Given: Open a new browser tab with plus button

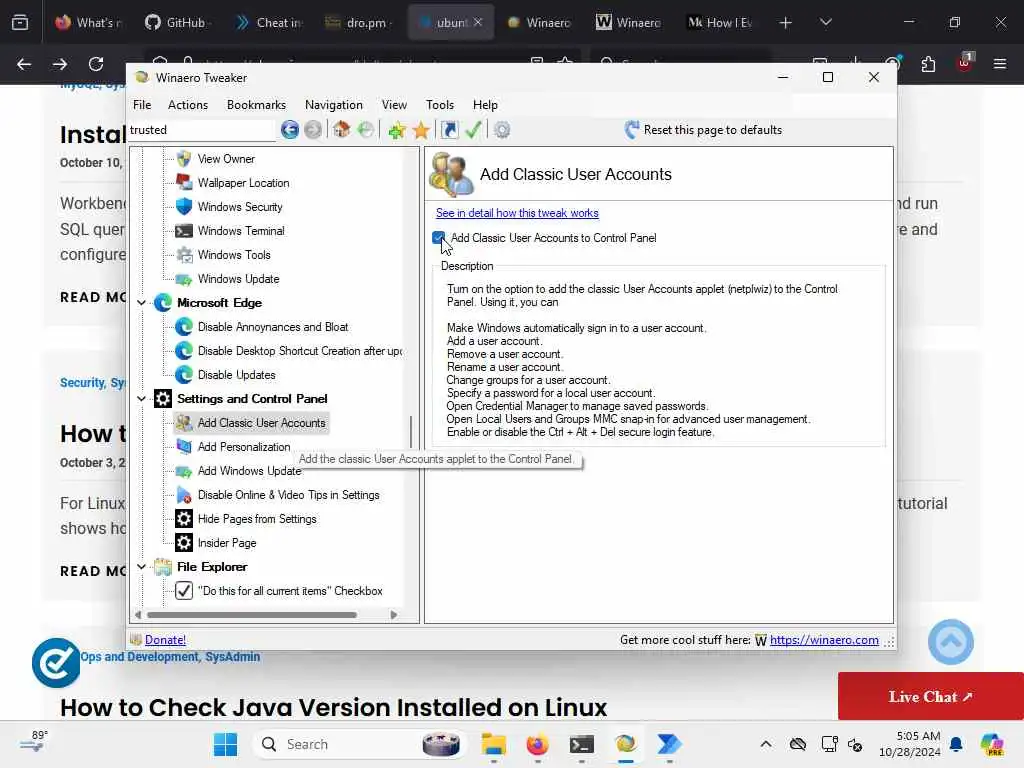Looking at the screenshot, I should [x=785, y=23].
